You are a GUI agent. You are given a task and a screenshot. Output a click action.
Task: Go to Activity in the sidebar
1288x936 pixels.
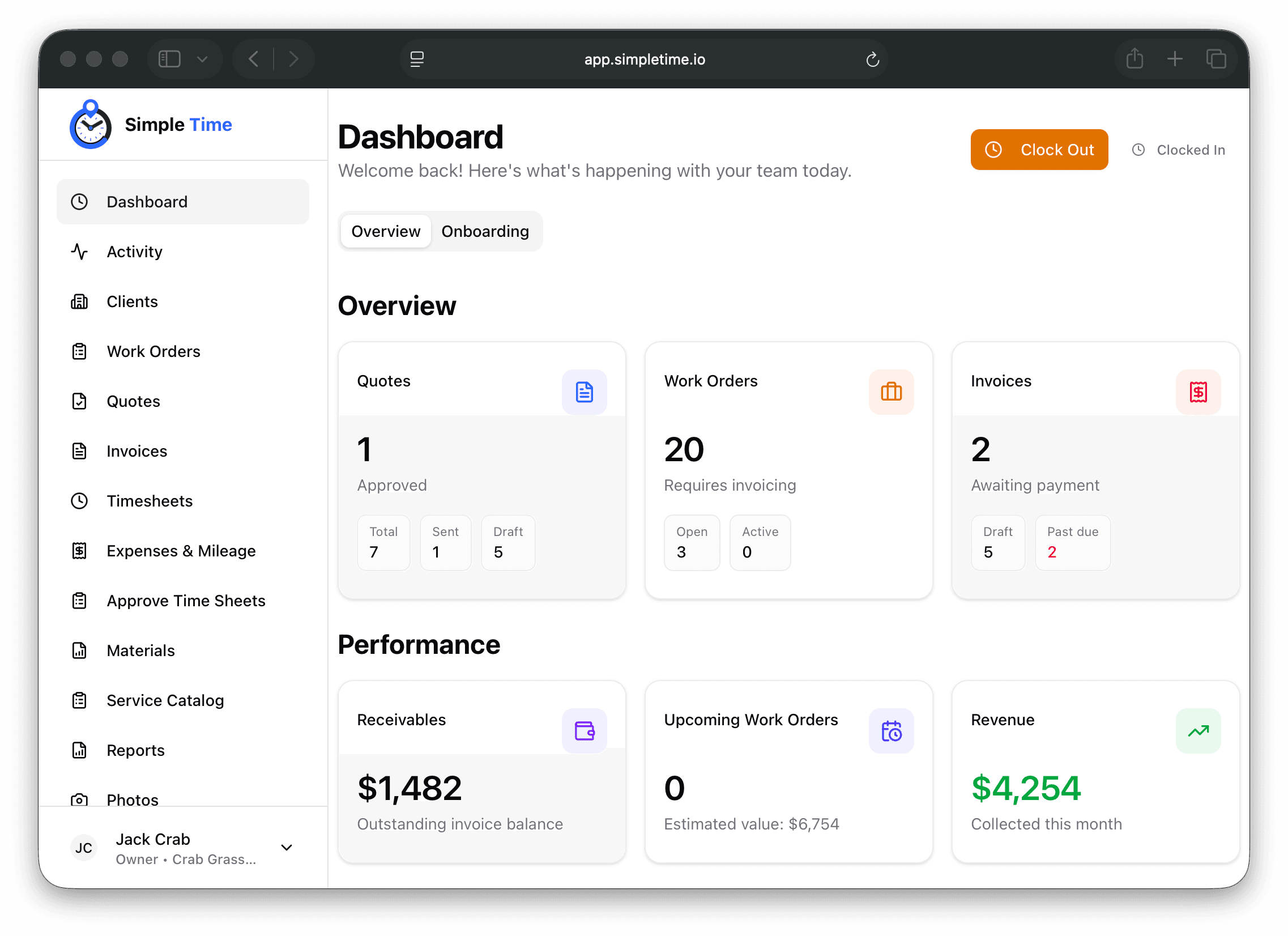tap(183, 252)
